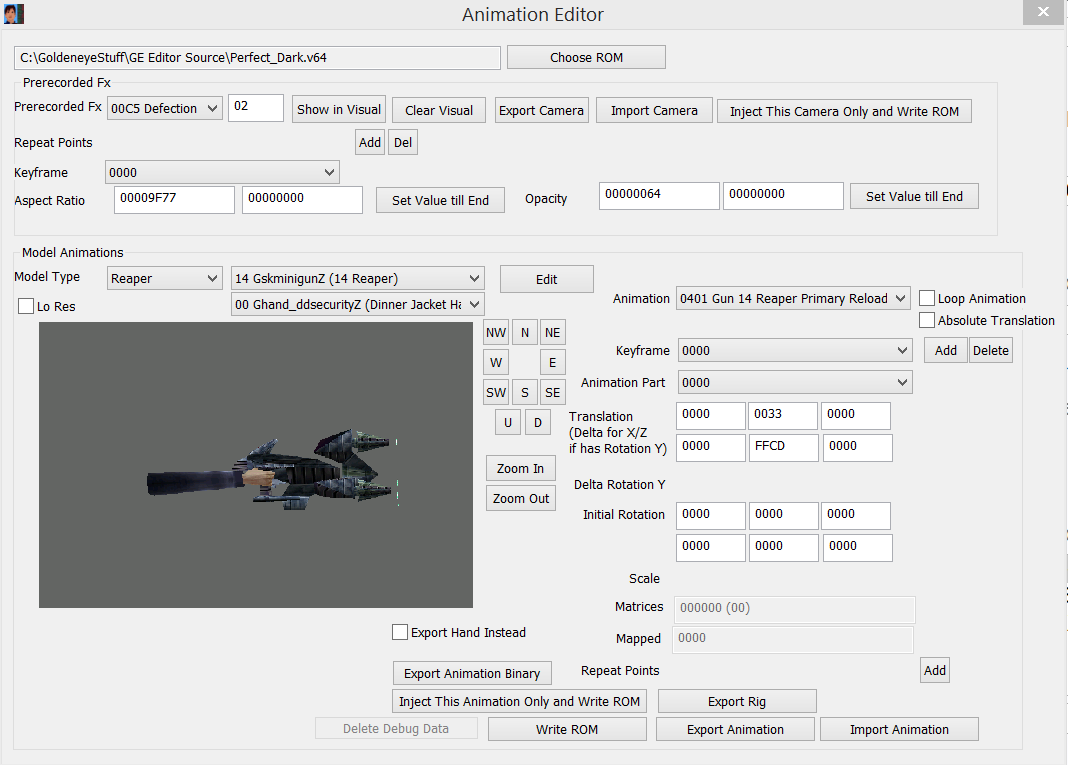Click Del next to Repeat Points
The height and width of the screenshot is (765, 1068).
(403, 142)
